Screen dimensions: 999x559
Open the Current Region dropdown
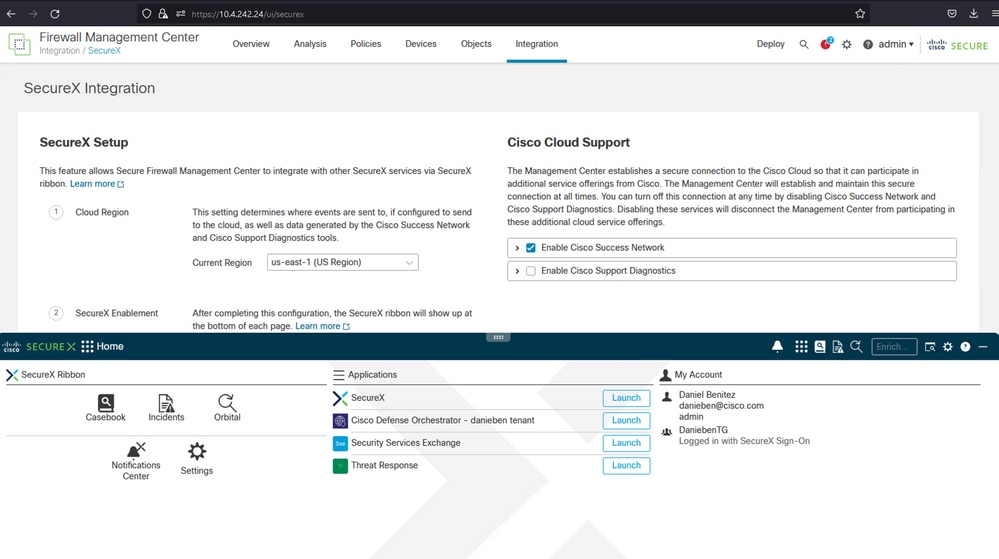[x=343, y=263]
